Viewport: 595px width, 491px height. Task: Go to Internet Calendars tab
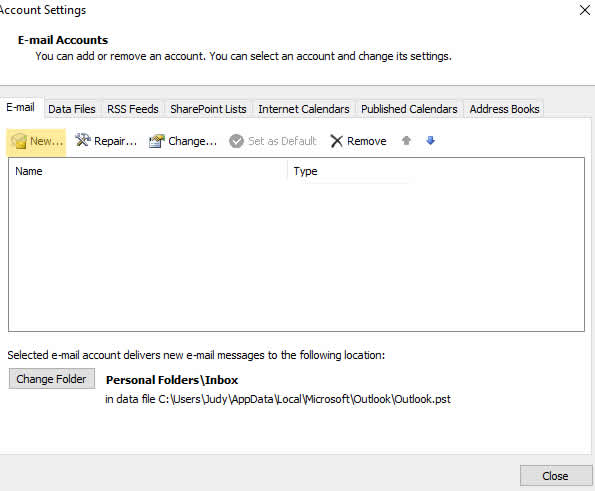(x=304, y=109)
